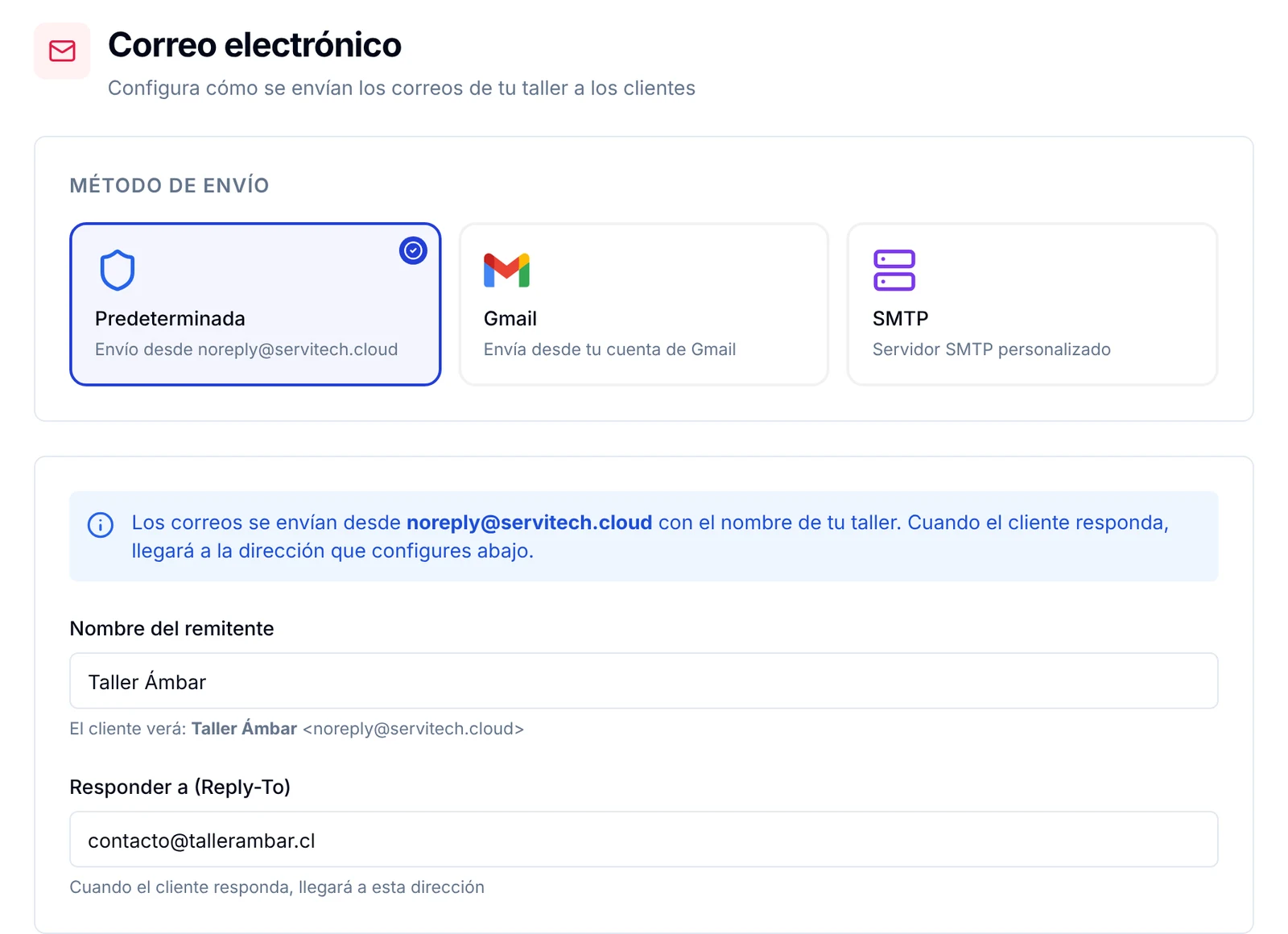The image size is (1288, 934).
Task: Click into the Responder a (Reply-To) field
Action: pyautogui.click(x=644, y=840)
